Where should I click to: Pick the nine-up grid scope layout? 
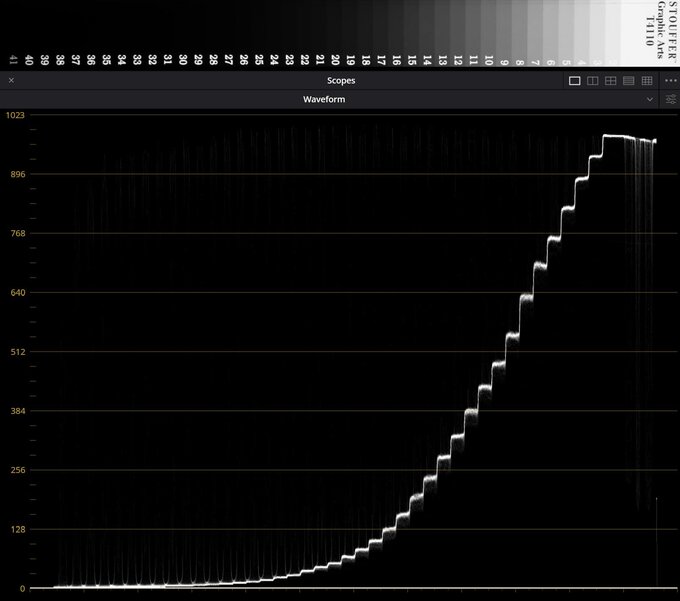coord(647,81)
